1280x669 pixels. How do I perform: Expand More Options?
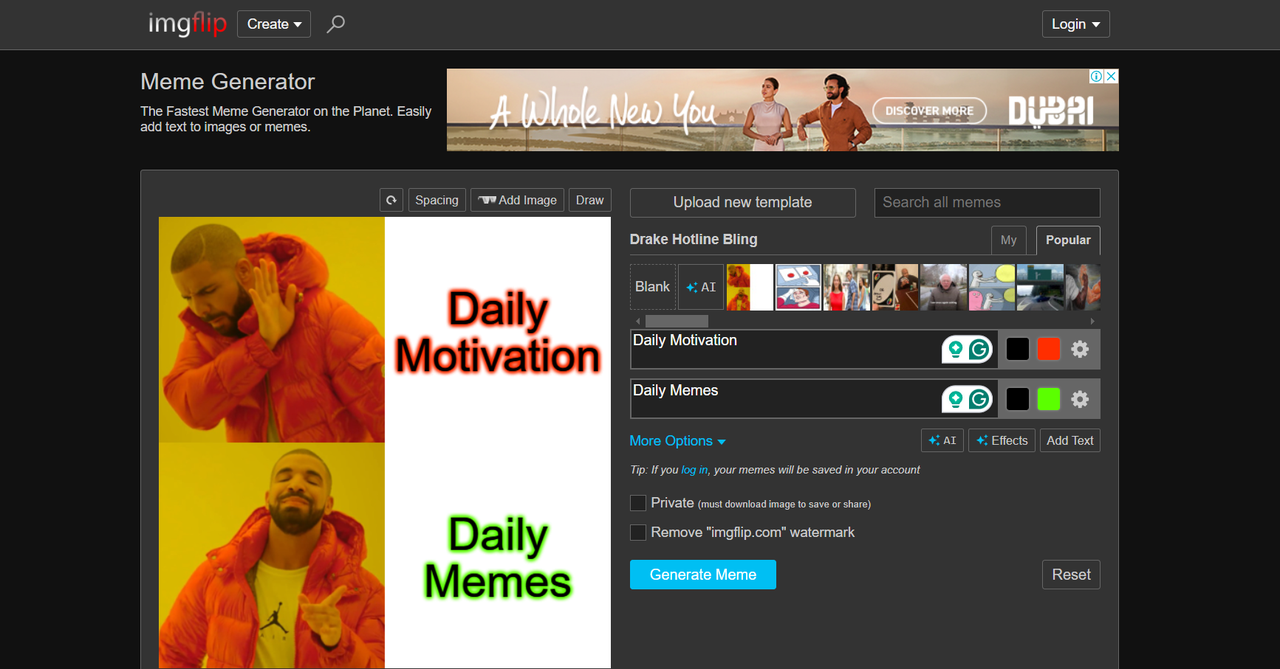click(x=677, y=441)
